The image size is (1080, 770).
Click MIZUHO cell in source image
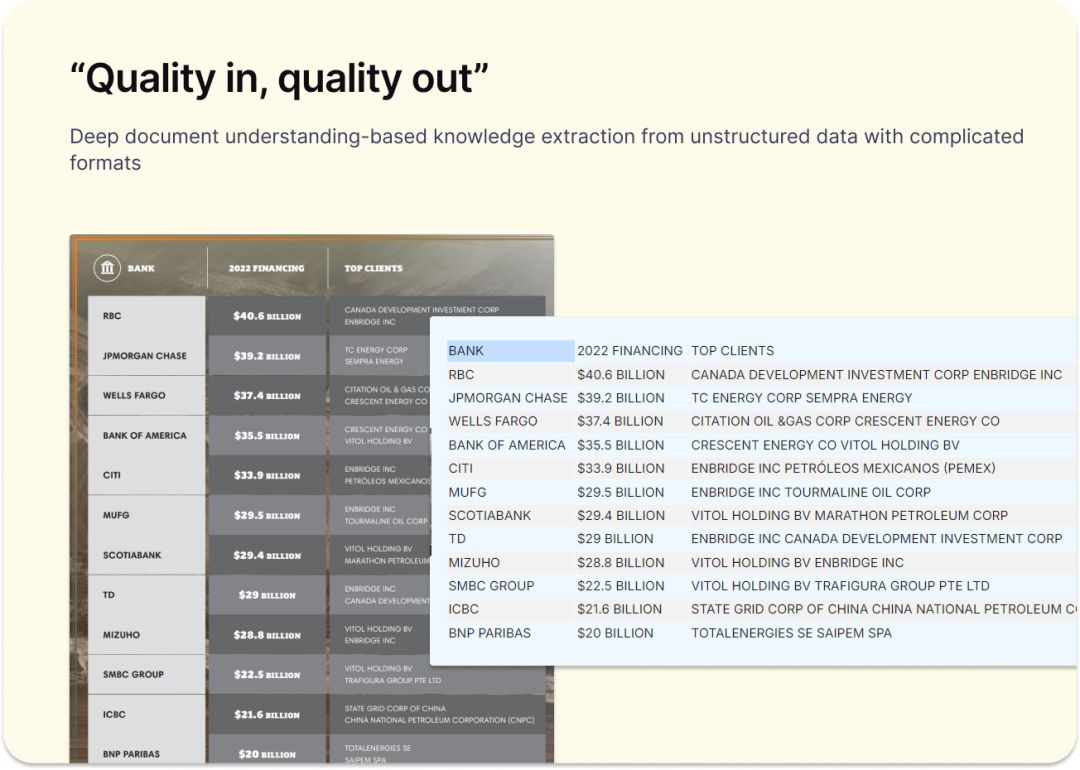click(x=147, y=634)
